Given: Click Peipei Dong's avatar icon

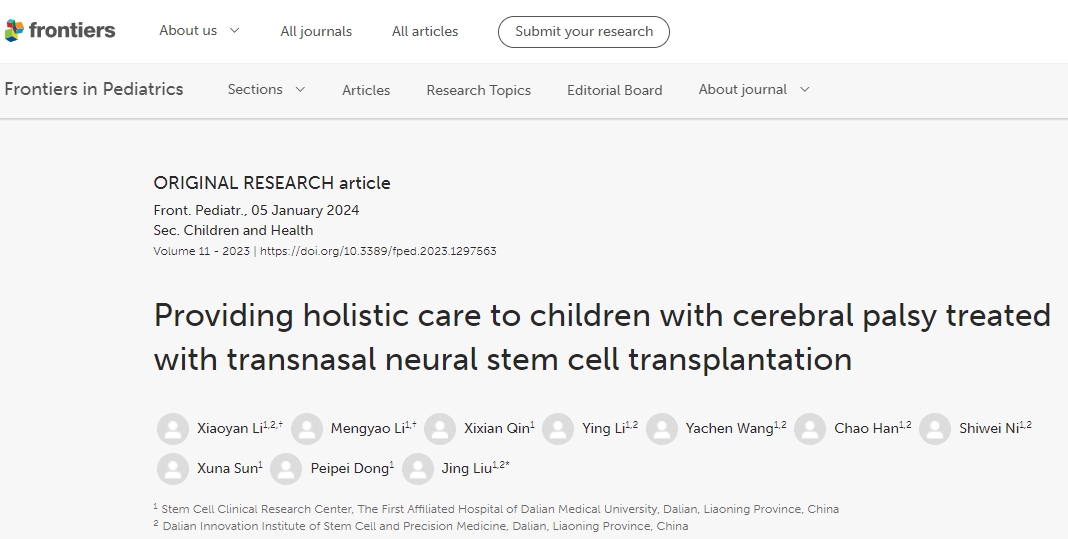Looking at the screenshot, I should (286, 469).
